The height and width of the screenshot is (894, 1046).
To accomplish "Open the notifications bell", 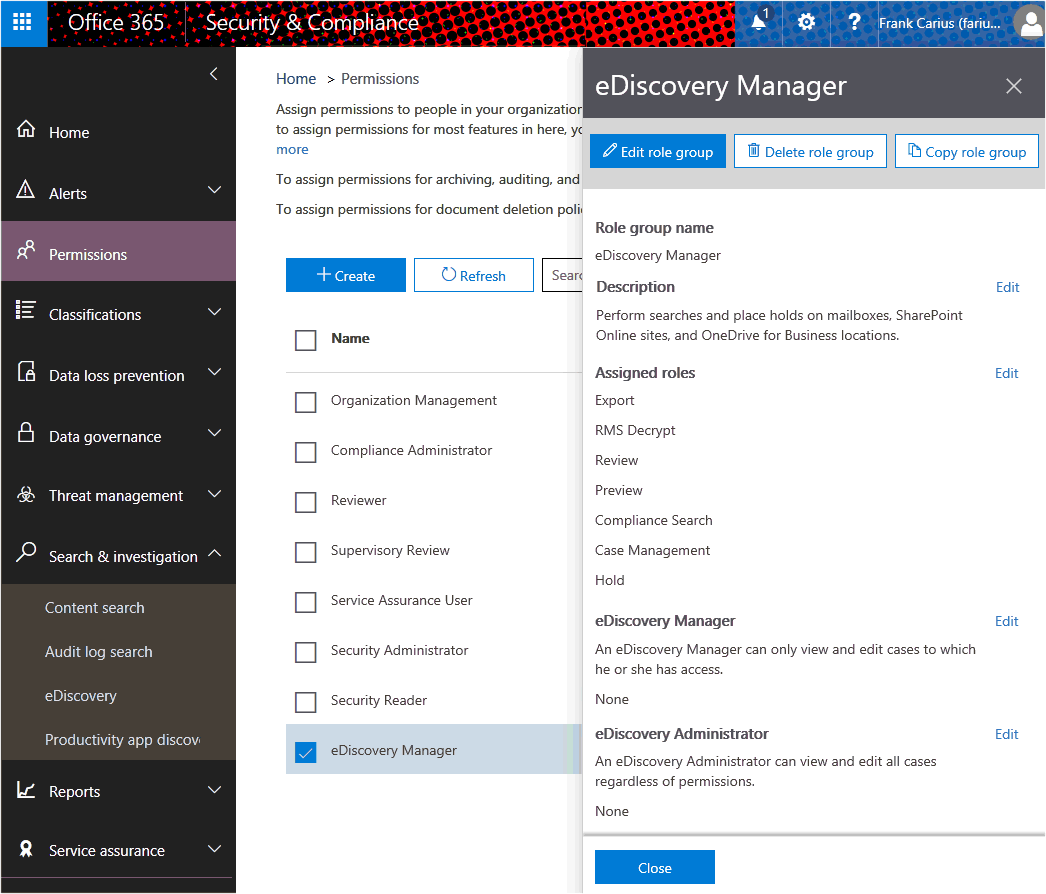I will pyautogui.click(x=759, y=23).
